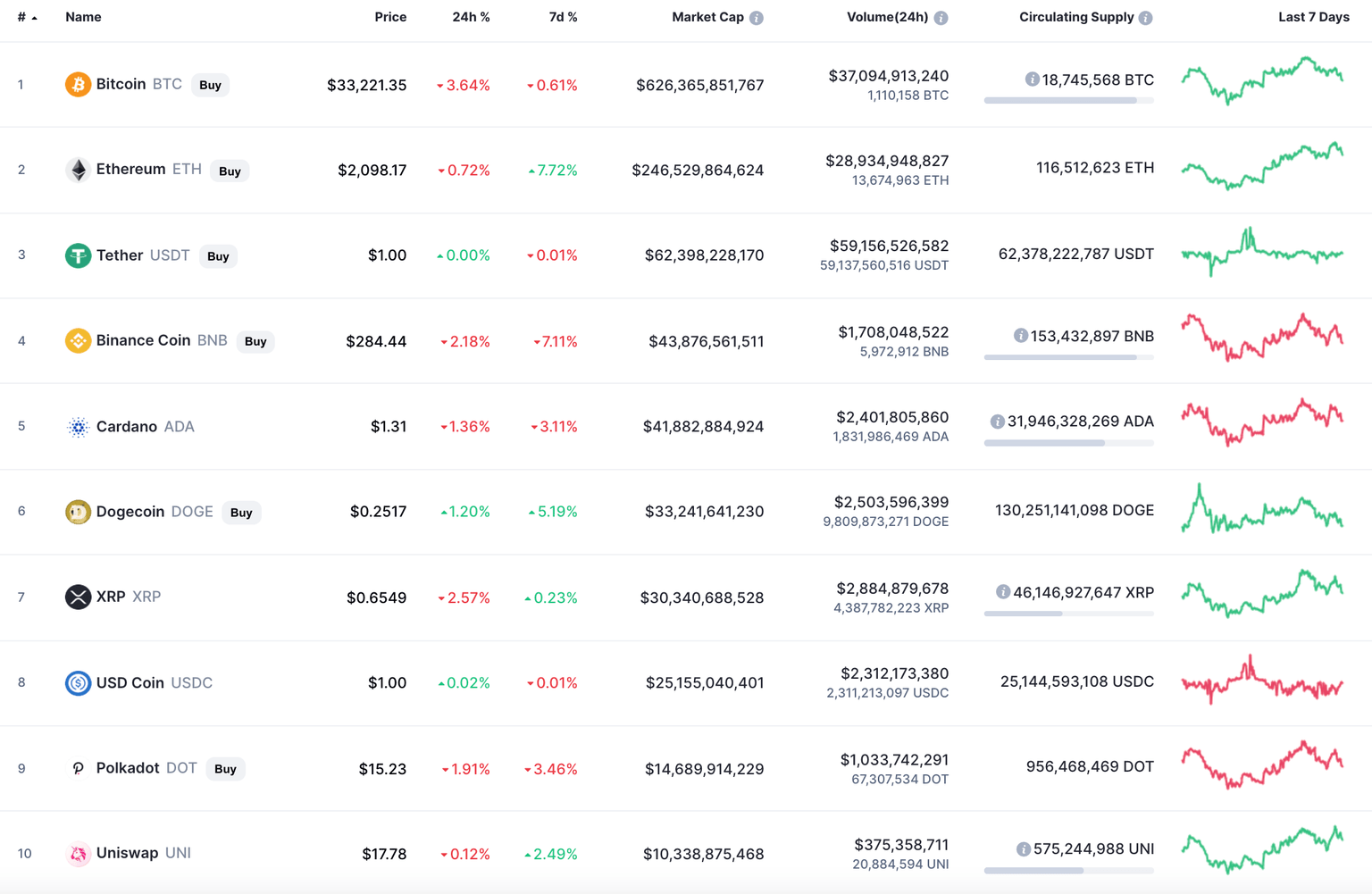The width and height of the screenshot is (1372, 894).
Task: Toggle the sort arrow beside the # column
Action: point(32,16)
